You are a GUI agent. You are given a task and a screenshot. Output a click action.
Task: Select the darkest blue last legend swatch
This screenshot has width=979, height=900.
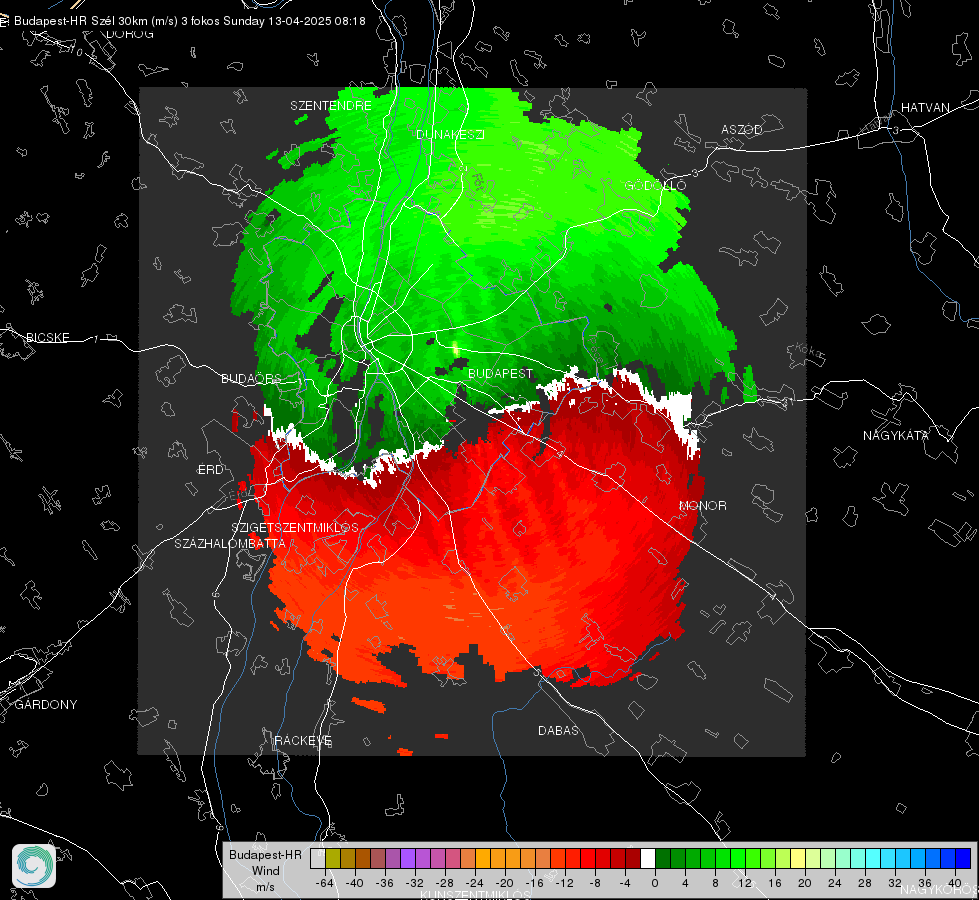963,858
